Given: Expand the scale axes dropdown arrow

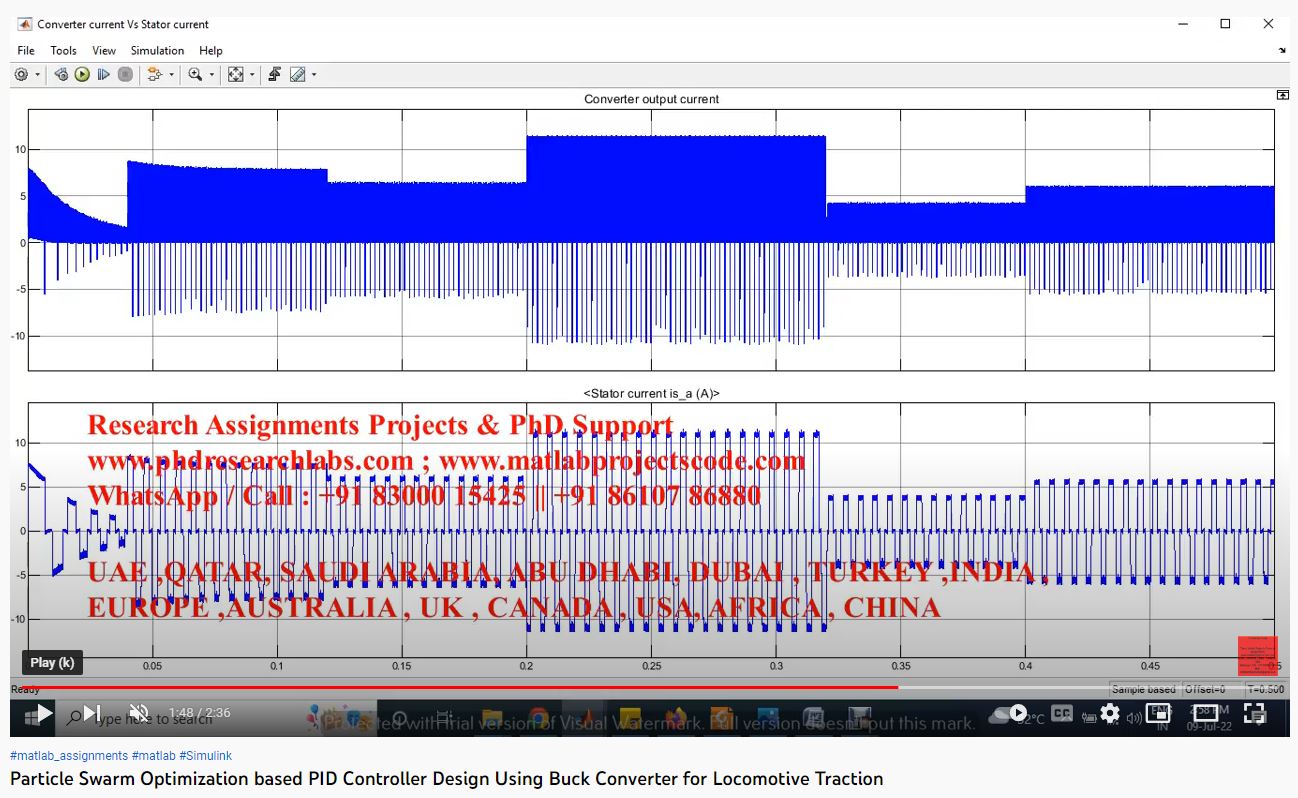Looking at the screenshot, I should coord(252,75).
